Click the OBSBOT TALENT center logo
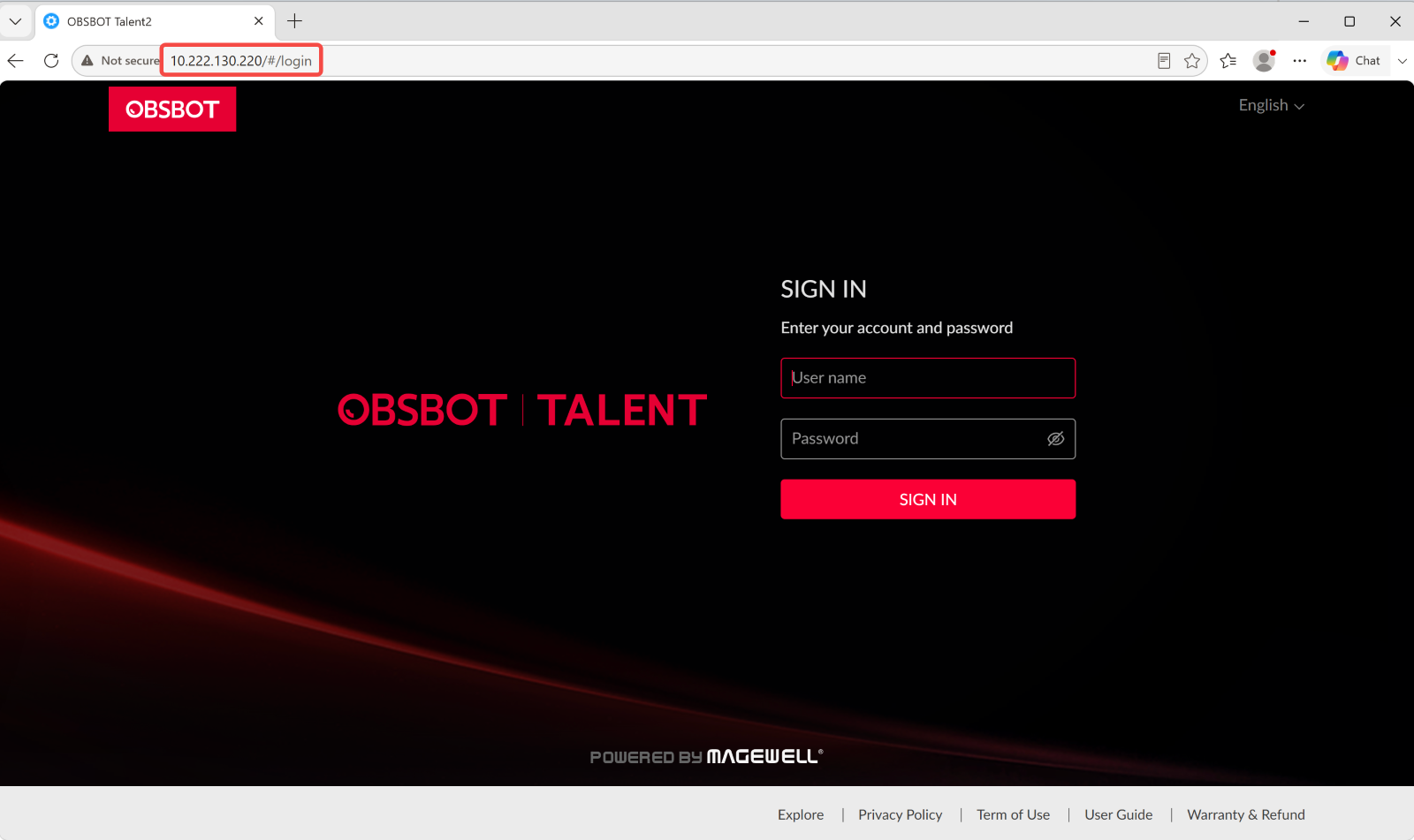The height and width of the screenshot is (840, 1414). pos(522,410)
